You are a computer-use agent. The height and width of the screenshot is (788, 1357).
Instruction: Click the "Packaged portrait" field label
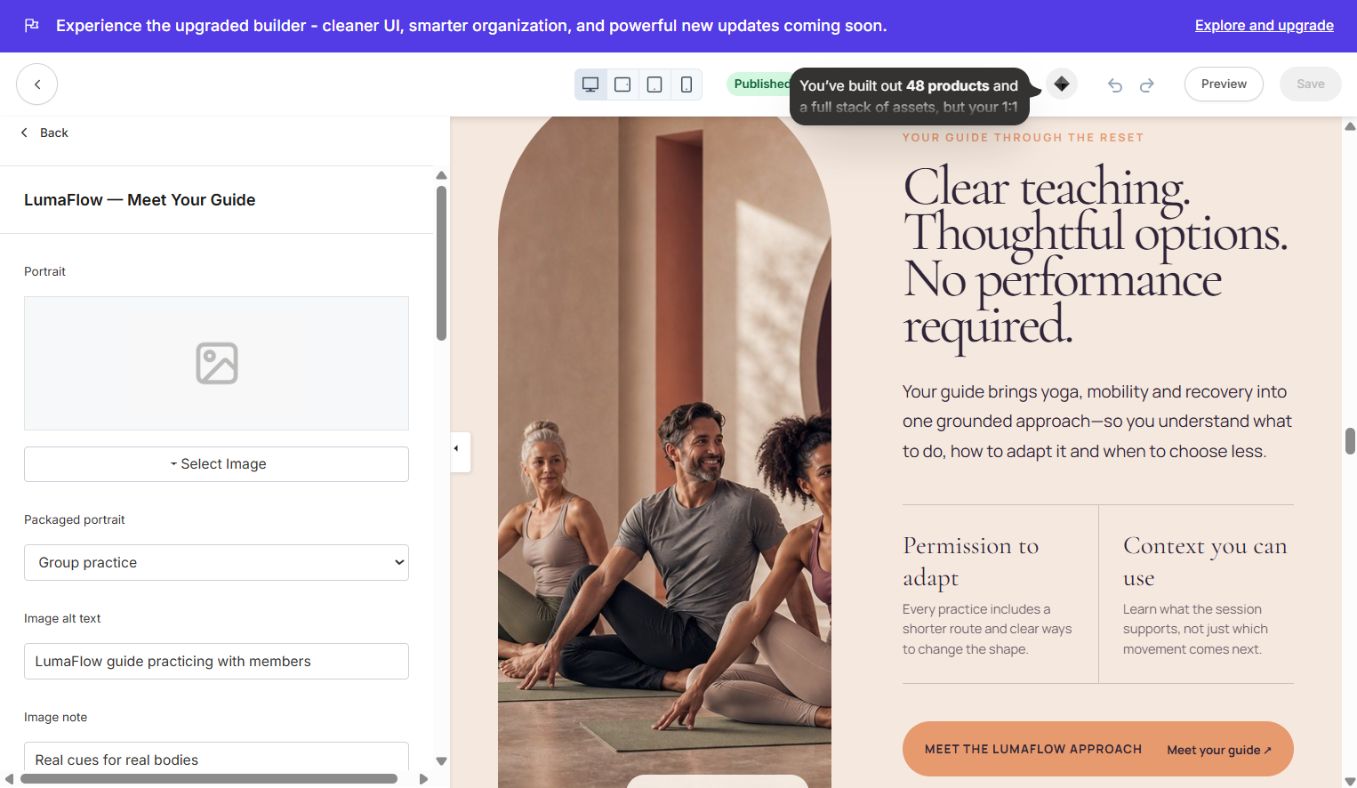click(x=75, y=520)
